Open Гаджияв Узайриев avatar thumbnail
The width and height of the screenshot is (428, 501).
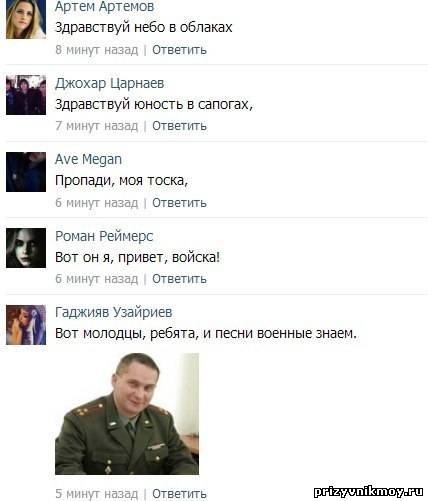(x=26, y=325)
